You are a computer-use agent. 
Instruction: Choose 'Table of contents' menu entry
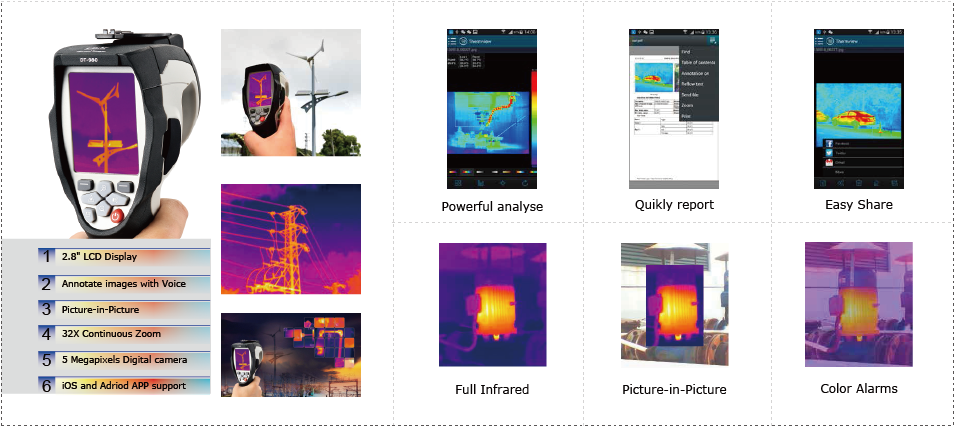click(x=696, y=61)
